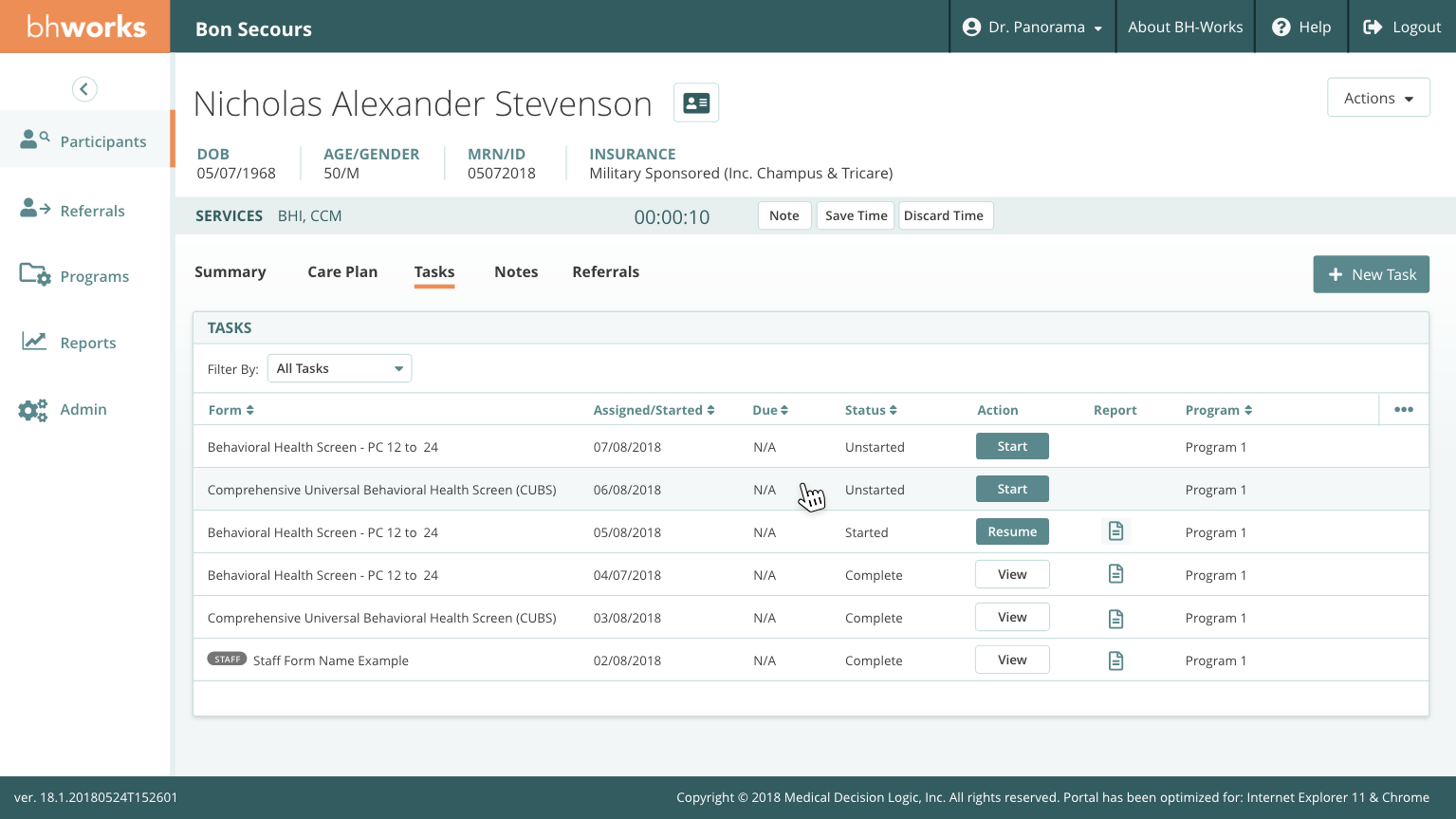Click Program 1 in the Staff Form row
Screen dimensions: 1456x819
(1216, 661)
